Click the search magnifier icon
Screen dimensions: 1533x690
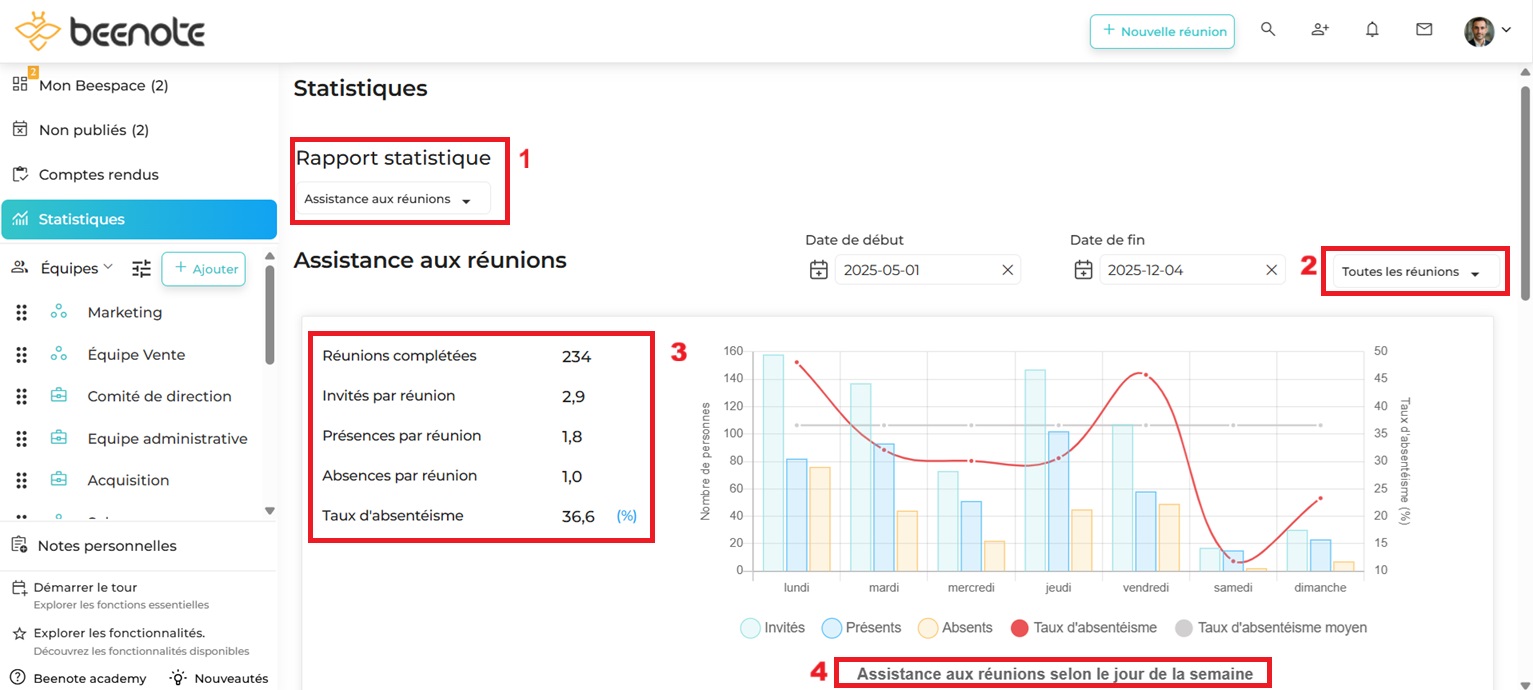[x=1268, y=30]
